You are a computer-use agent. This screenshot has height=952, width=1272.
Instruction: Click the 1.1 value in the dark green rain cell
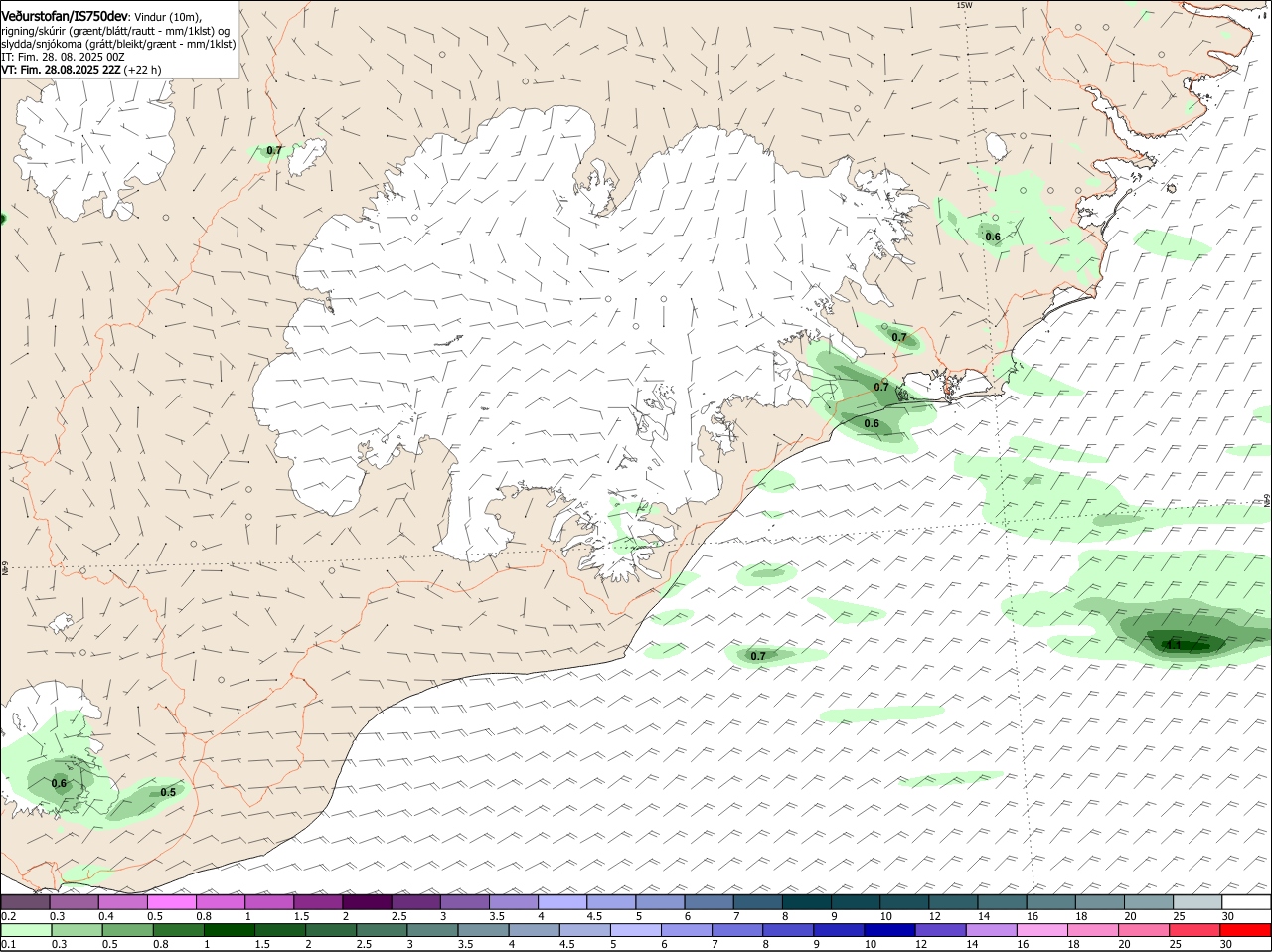click(x=1174, y=645)
